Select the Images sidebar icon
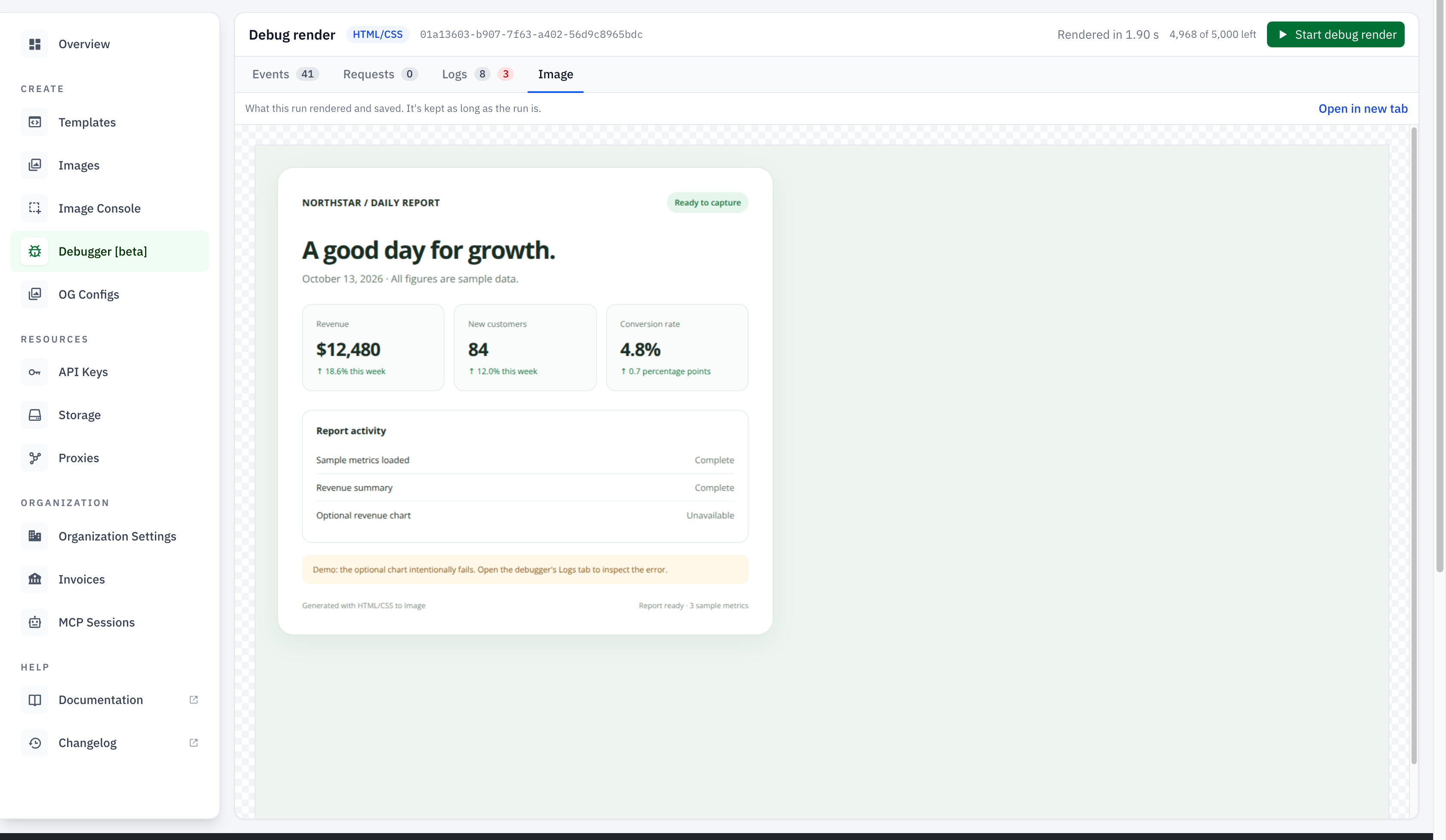Image resolution: width=1446 pixels, height=840 pixels. pyautogui.click(x=34, y=165)
